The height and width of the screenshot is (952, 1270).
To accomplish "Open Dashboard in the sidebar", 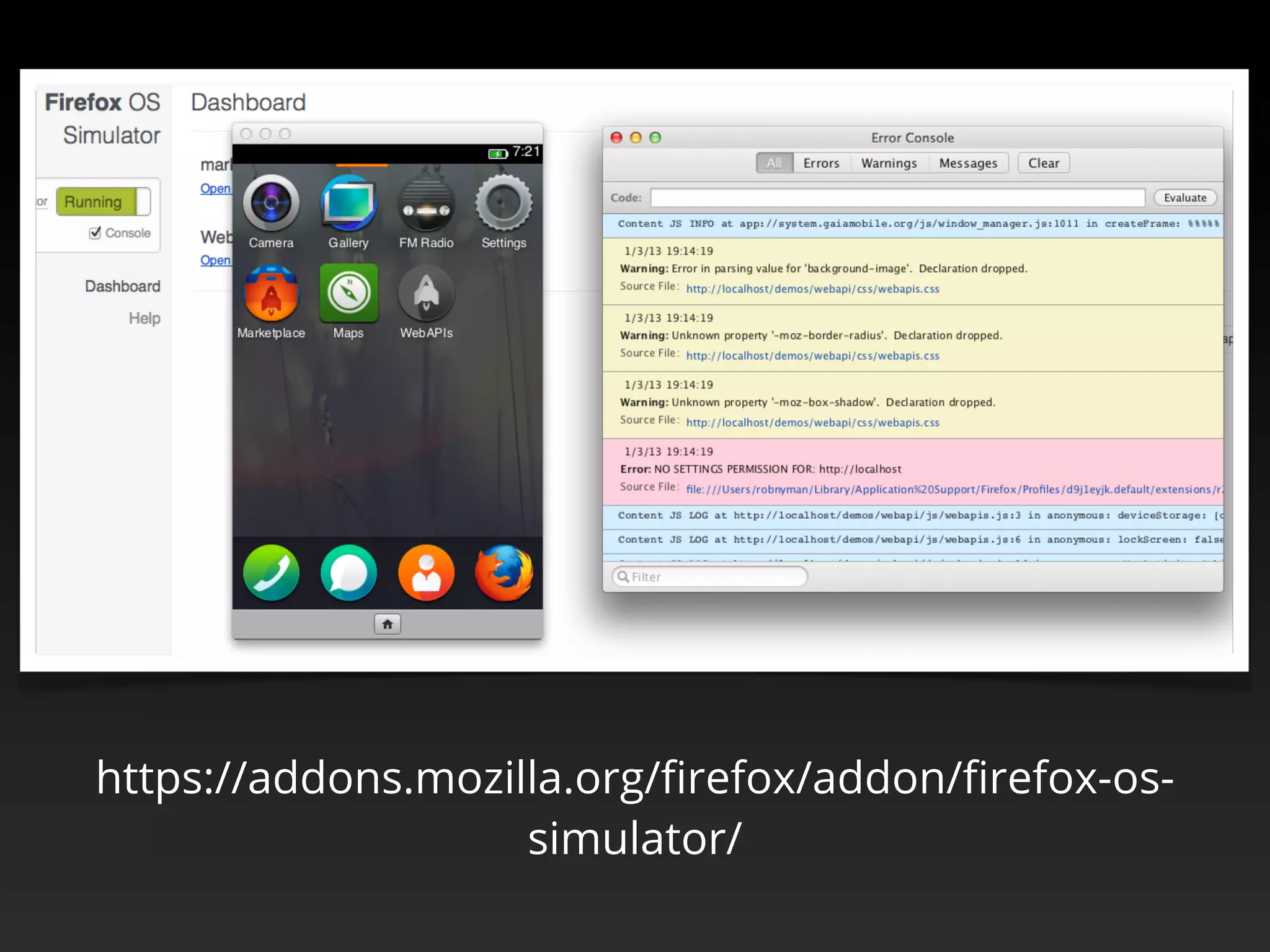I will point(123,286).
